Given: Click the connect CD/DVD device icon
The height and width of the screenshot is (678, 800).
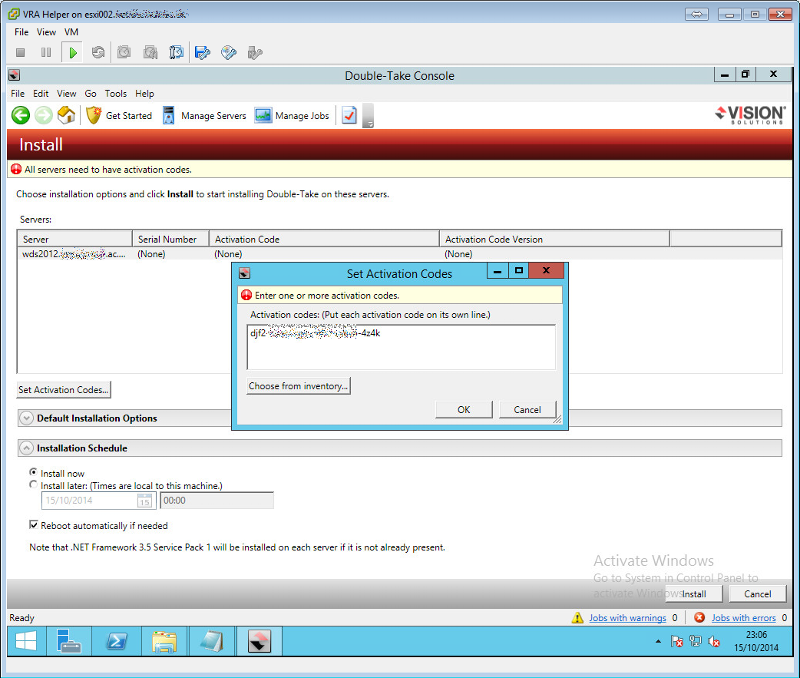Looking at the screenshot, I should (x=229, y=52).
